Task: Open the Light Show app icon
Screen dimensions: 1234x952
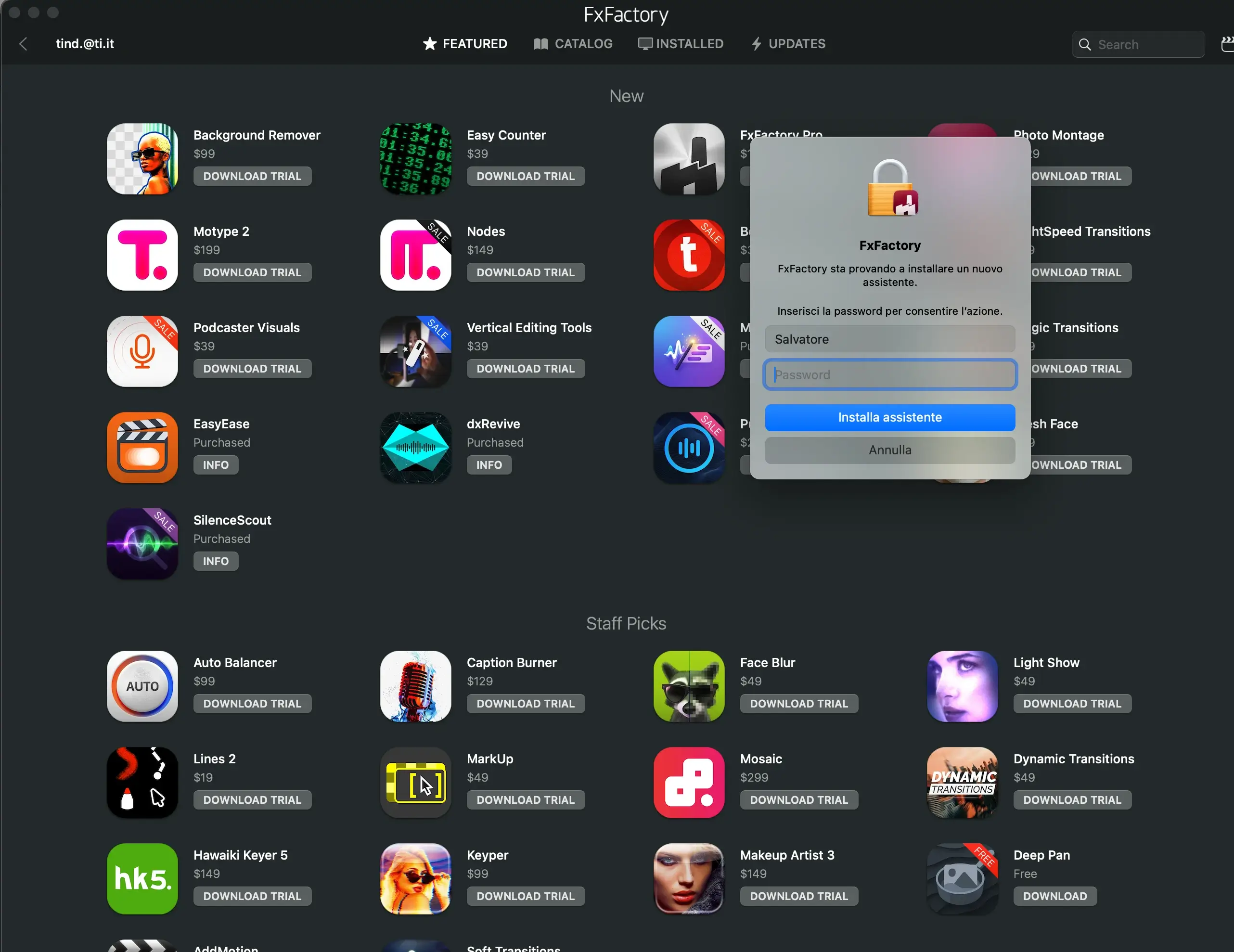Action: point(963,686)
